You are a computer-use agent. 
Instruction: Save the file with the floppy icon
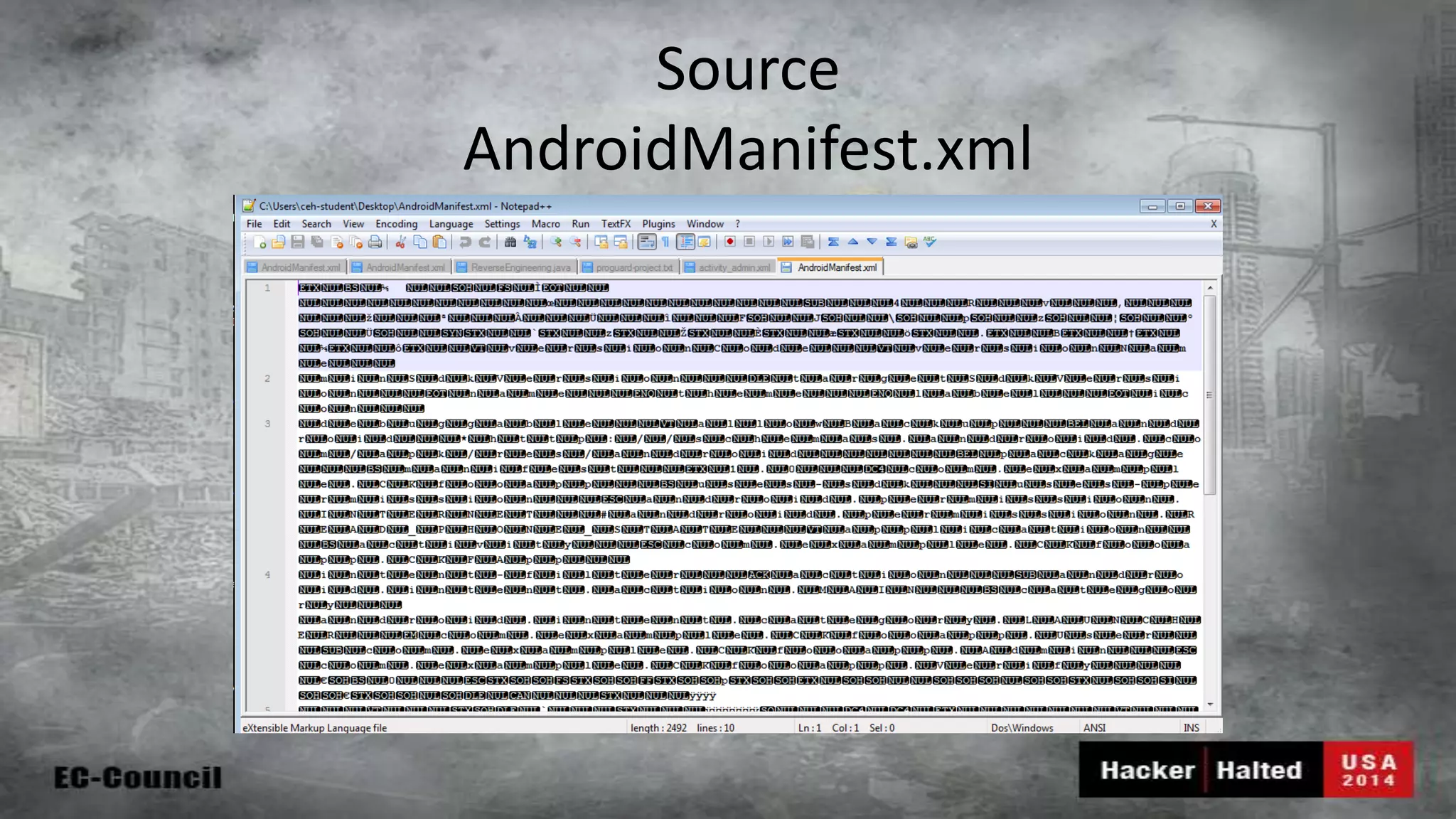(298, 242)
